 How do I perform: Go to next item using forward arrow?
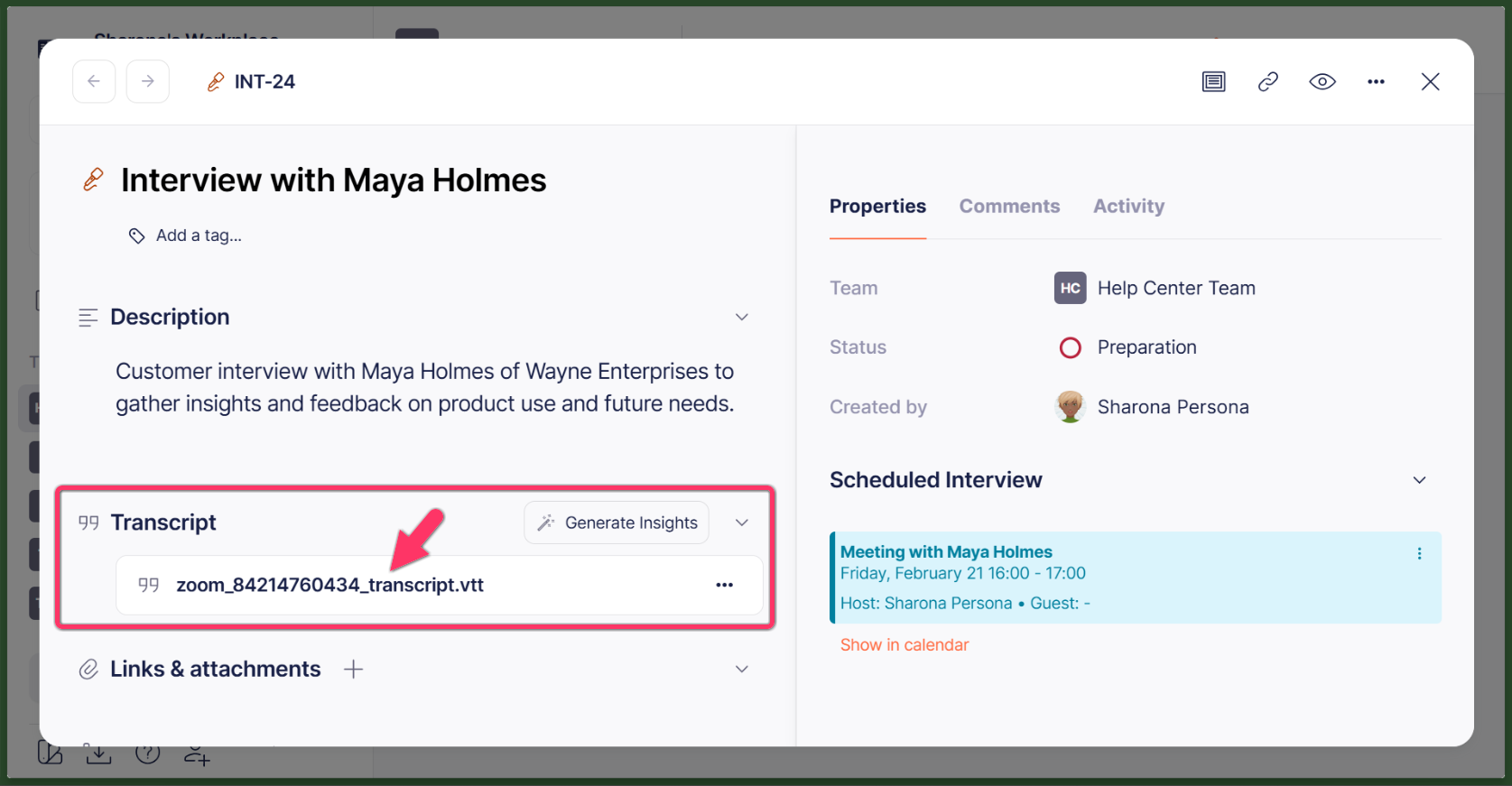(x=148, y=81)
